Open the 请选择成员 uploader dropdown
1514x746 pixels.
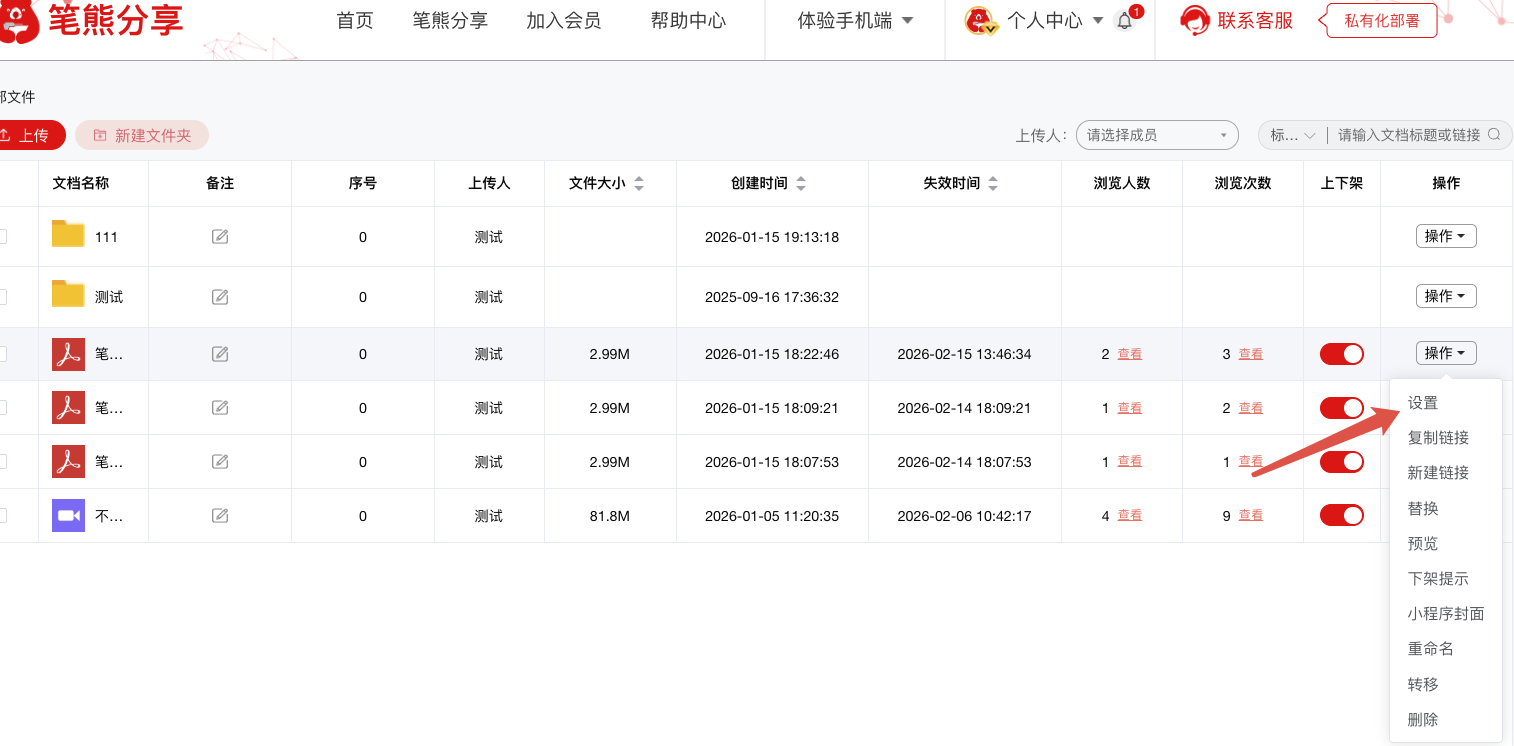(1156, 135)
